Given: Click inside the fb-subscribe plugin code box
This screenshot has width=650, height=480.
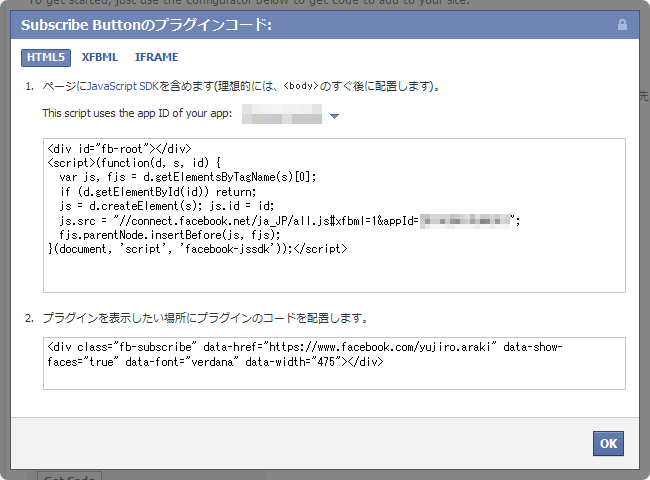Looking at the screenshot, I should 334,364.
